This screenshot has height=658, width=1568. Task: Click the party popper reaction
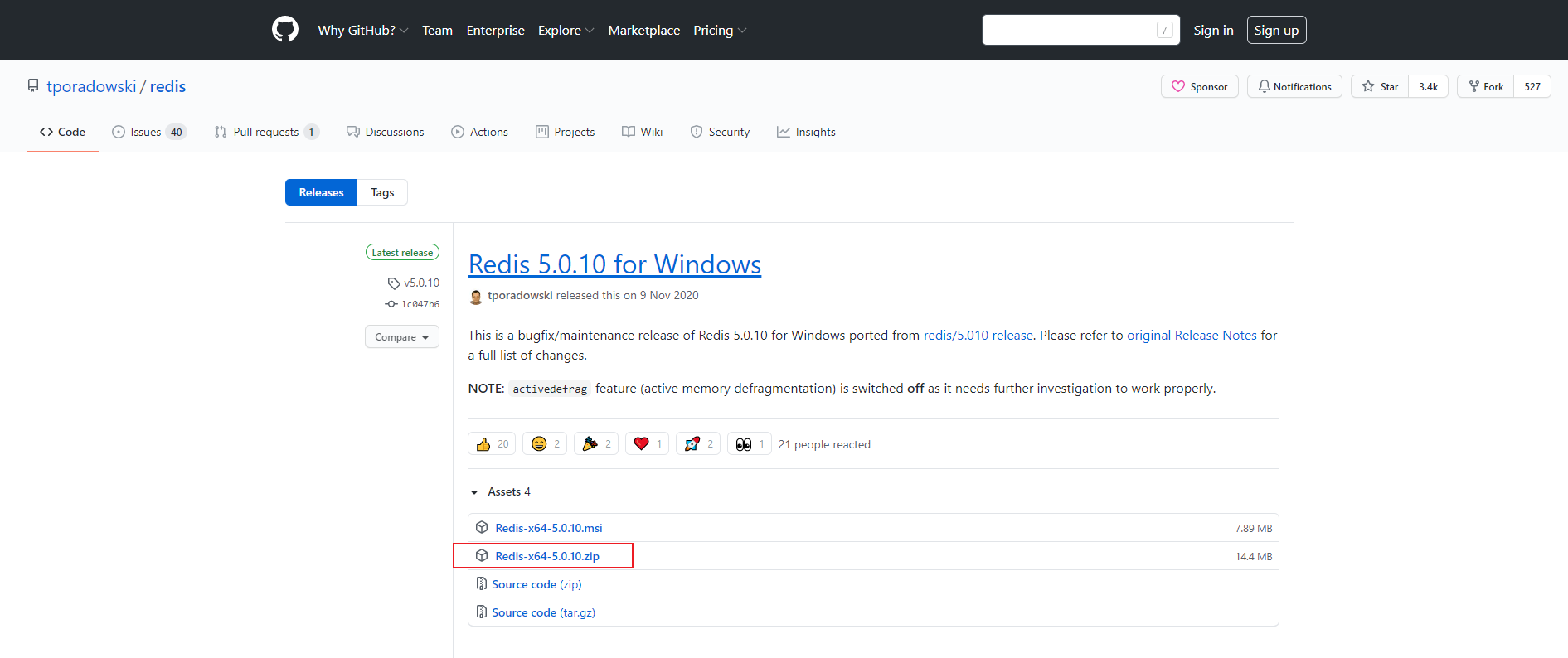pyautogui.click(x=596, y=444)
